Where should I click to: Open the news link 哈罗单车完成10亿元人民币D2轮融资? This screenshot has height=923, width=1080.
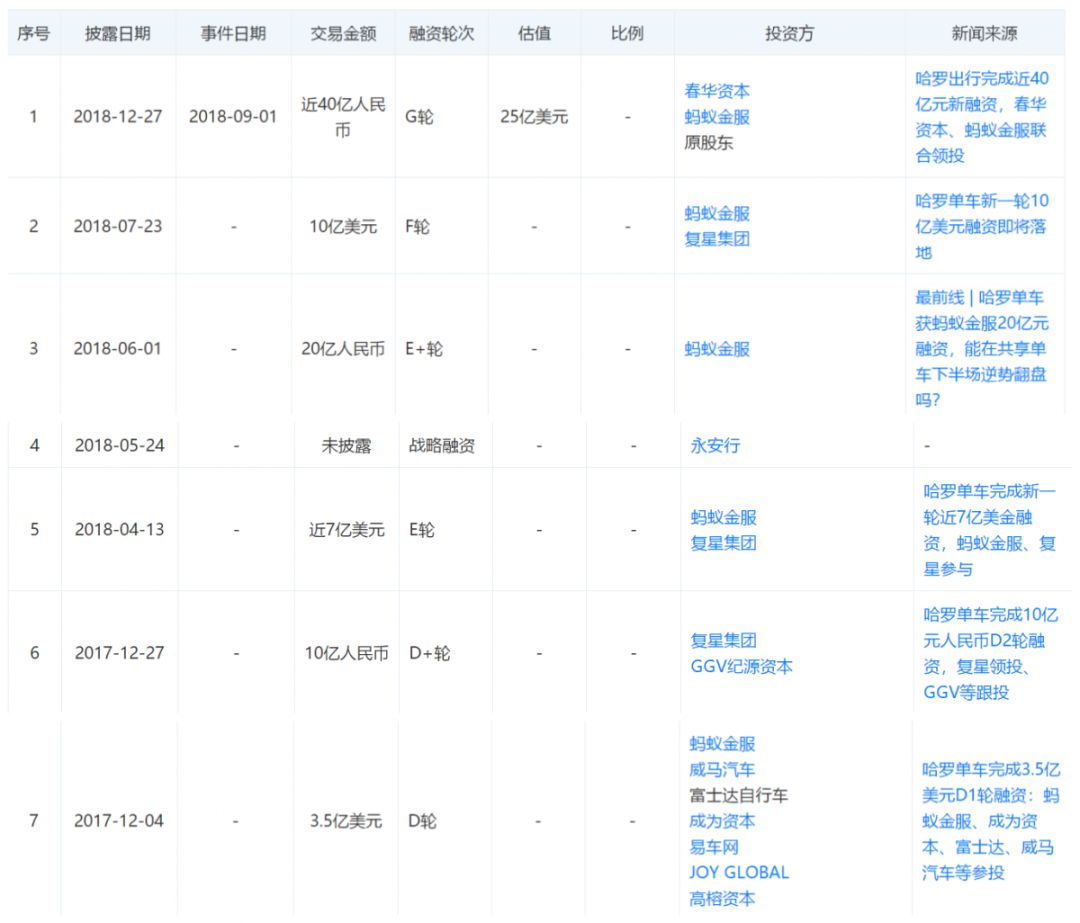pyautogui.click(x=990, y=653)
